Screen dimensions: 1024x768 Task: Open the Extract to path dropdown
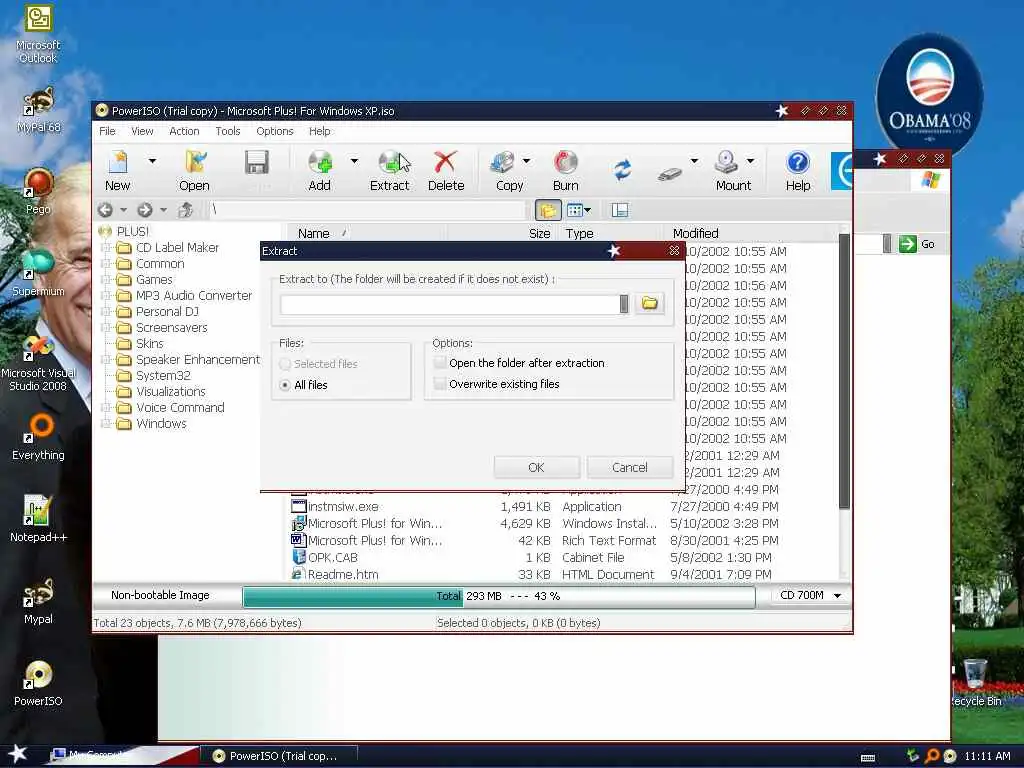tap(624, 304)
